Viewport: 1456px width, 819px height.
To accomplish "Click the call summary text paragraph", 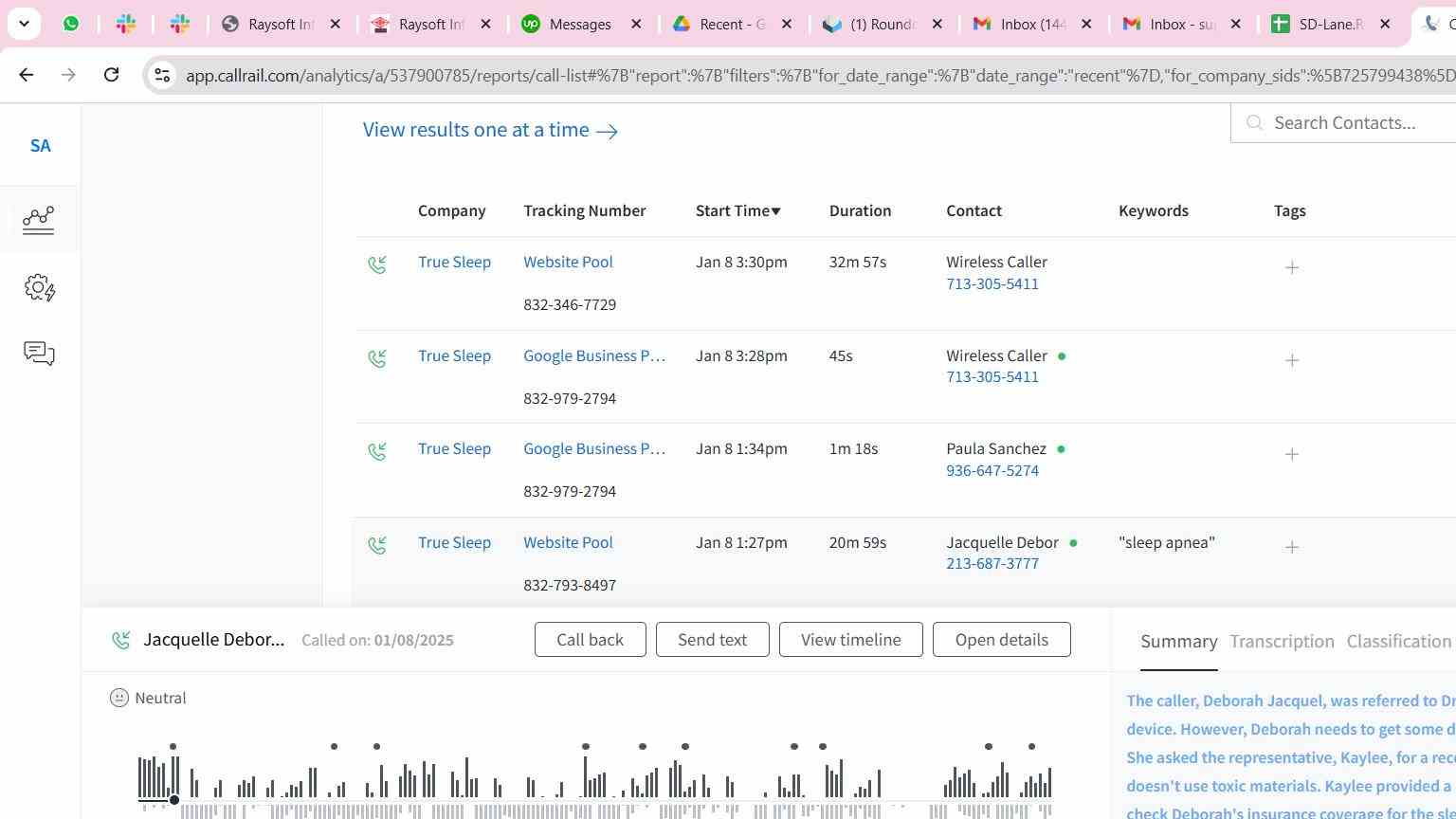I will [1291, 755].
